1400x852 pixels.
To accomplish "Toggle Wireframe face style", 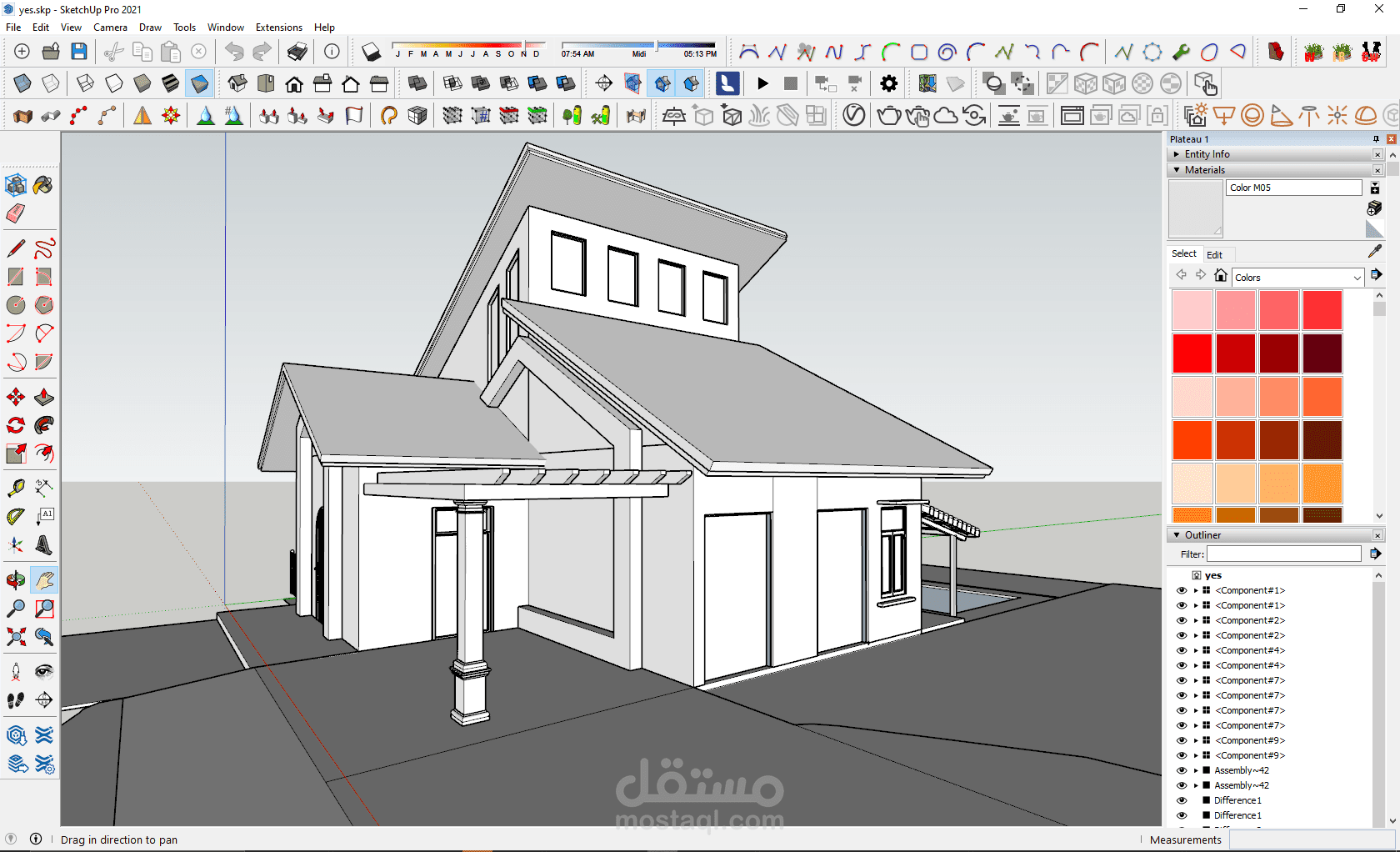I will tap(85, 83).
